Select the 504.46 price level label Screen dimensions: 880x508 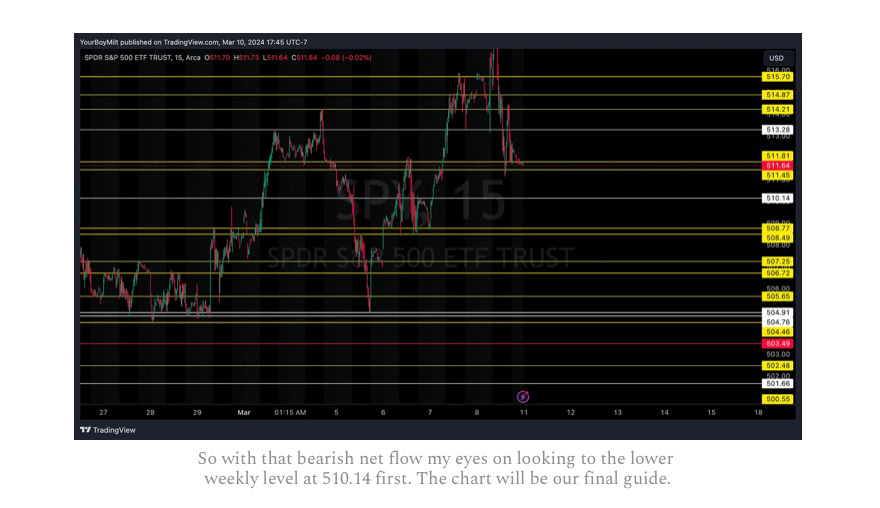[x=777, y=332]
